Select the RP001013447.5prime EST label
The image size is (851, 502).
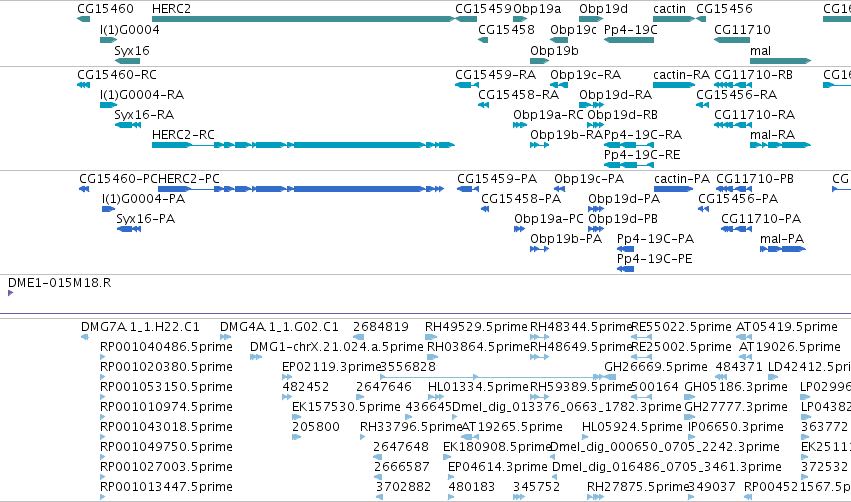click(166, 486)
